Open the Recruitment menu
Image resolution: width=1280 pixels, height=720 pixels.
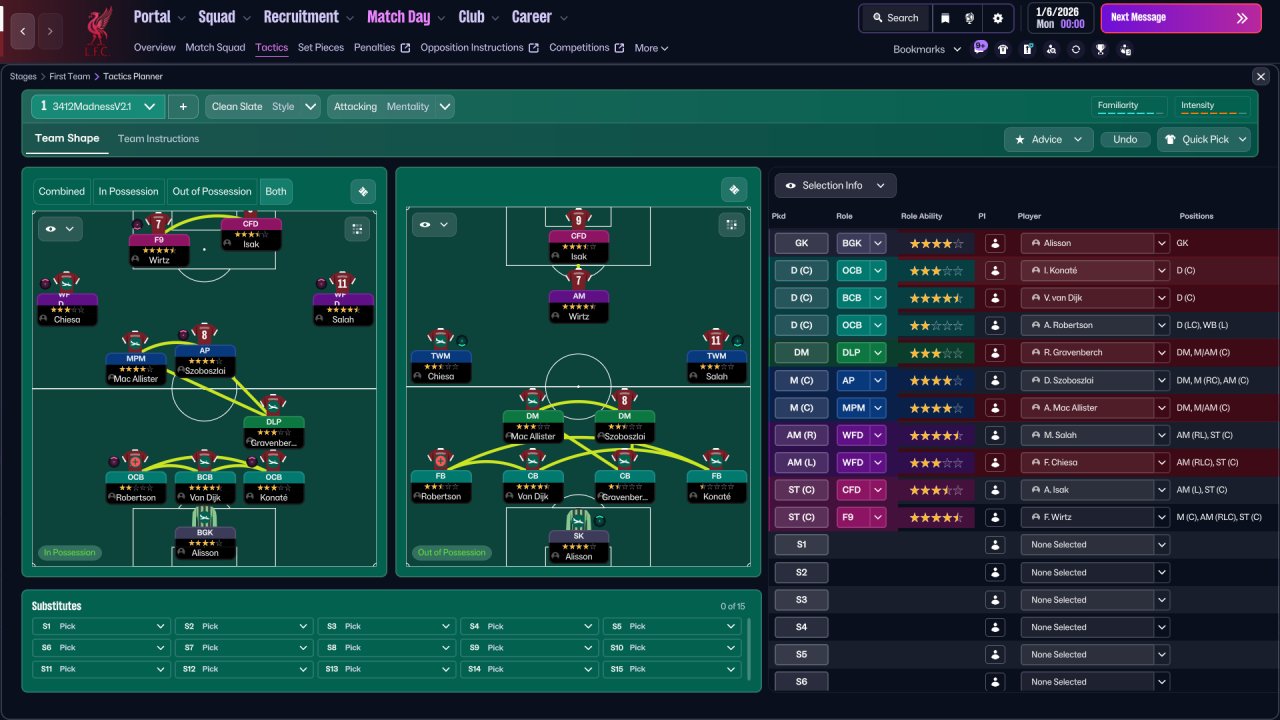[x=309, y=17]
